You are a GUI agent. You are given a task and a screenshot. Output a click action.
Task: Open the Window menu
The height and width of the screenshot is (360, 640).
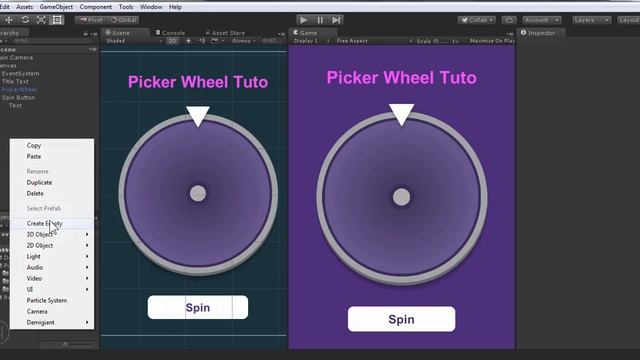click(x=151, y=7)
